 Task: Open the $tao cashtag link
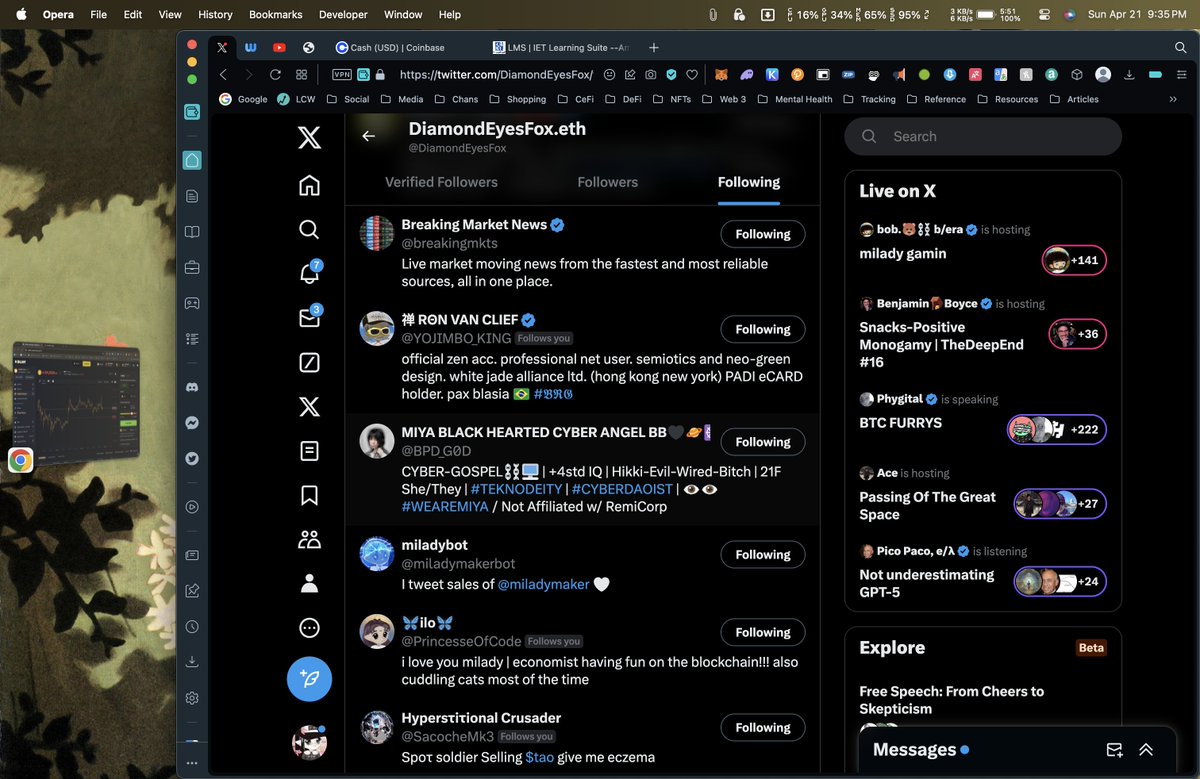(x=539, y=758)
